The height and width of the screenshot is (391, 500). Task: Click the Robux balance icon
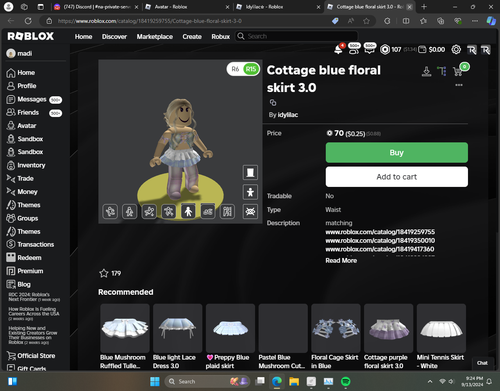coord(385,49)
